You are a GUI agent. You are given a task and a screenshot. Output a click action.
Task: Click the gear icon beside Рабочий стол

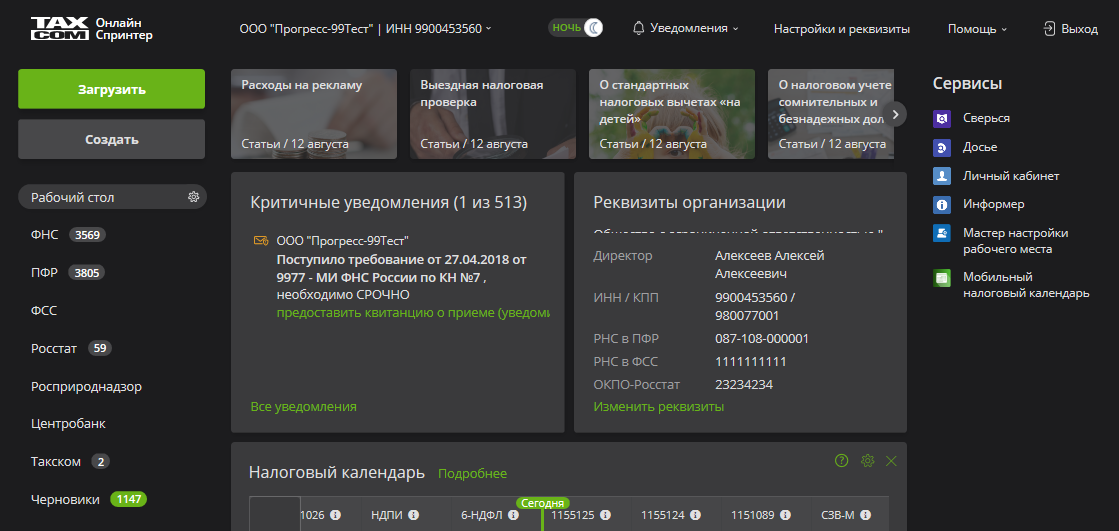[194, 197]
